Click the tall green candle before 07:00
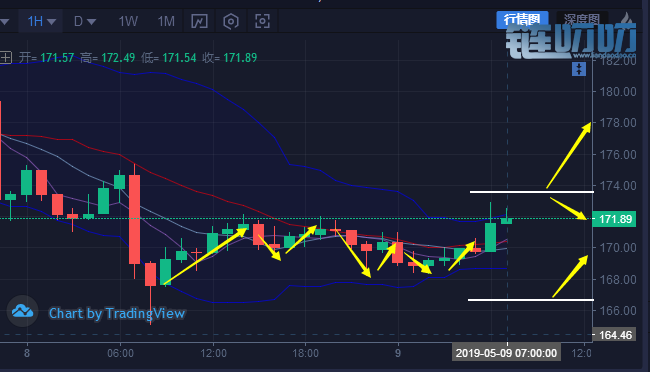The width and height of the screenshot is (650, 372). tap(490, 237)
